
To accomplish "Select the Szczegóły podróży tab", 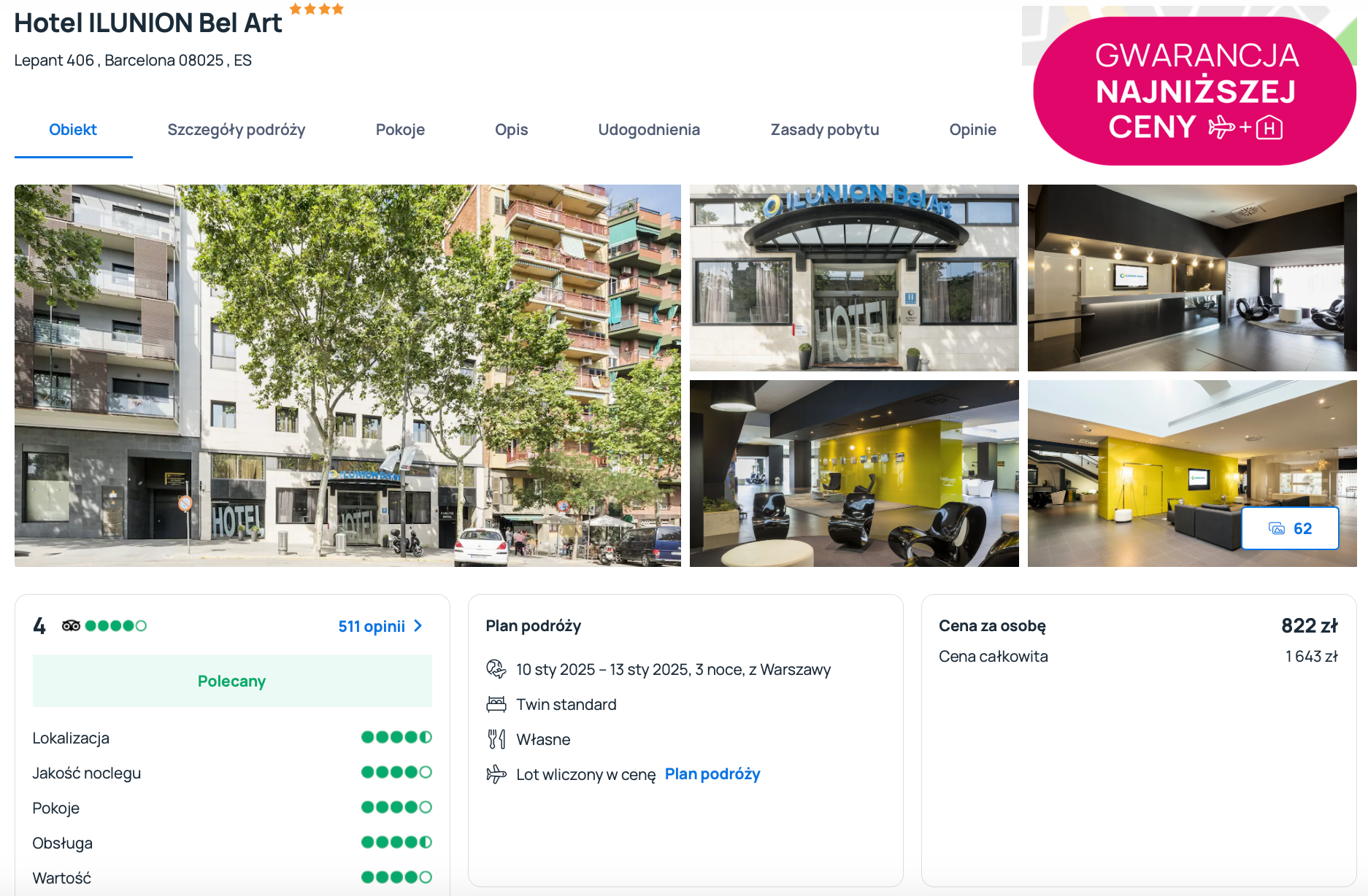I will pyautogui.click(x=237, y=130).
